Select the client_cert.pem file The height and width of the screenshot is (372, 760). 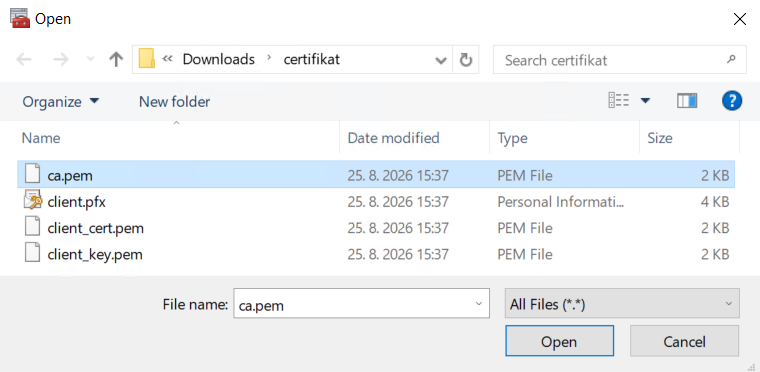click(376, 227)
